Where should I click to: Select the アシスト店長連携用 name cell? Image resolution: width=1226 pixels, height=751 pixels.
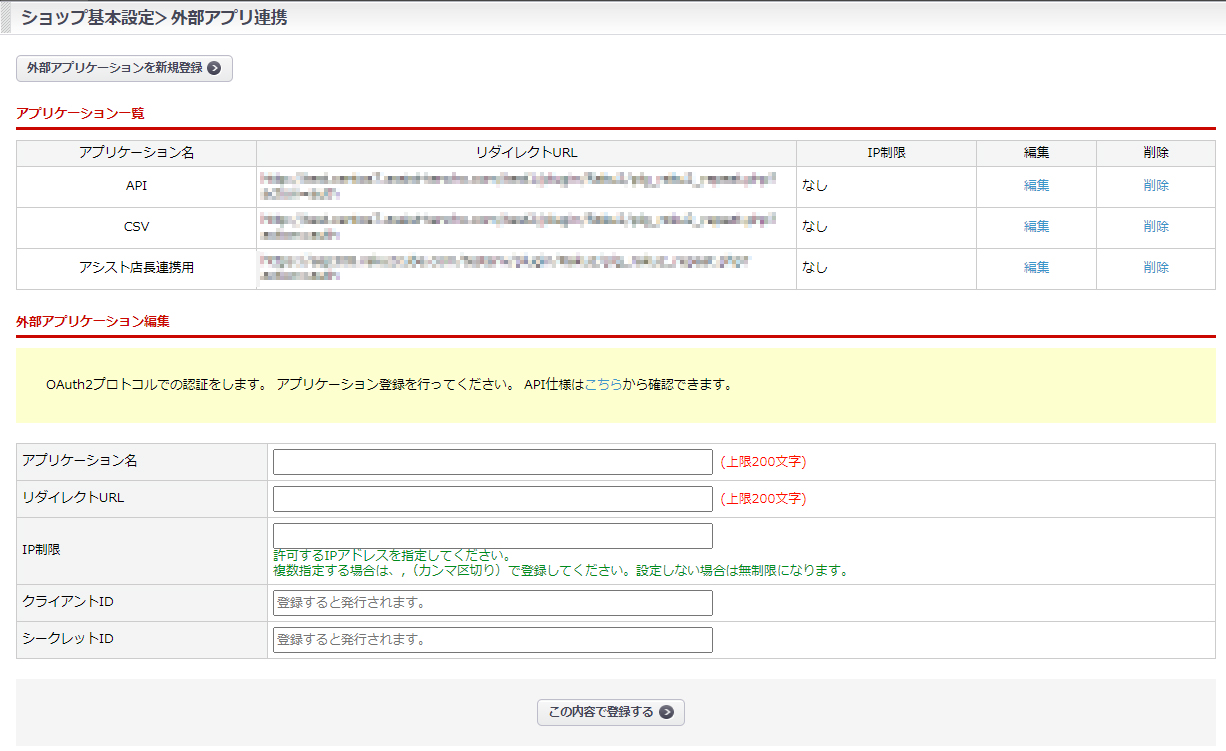click(136, 268)
